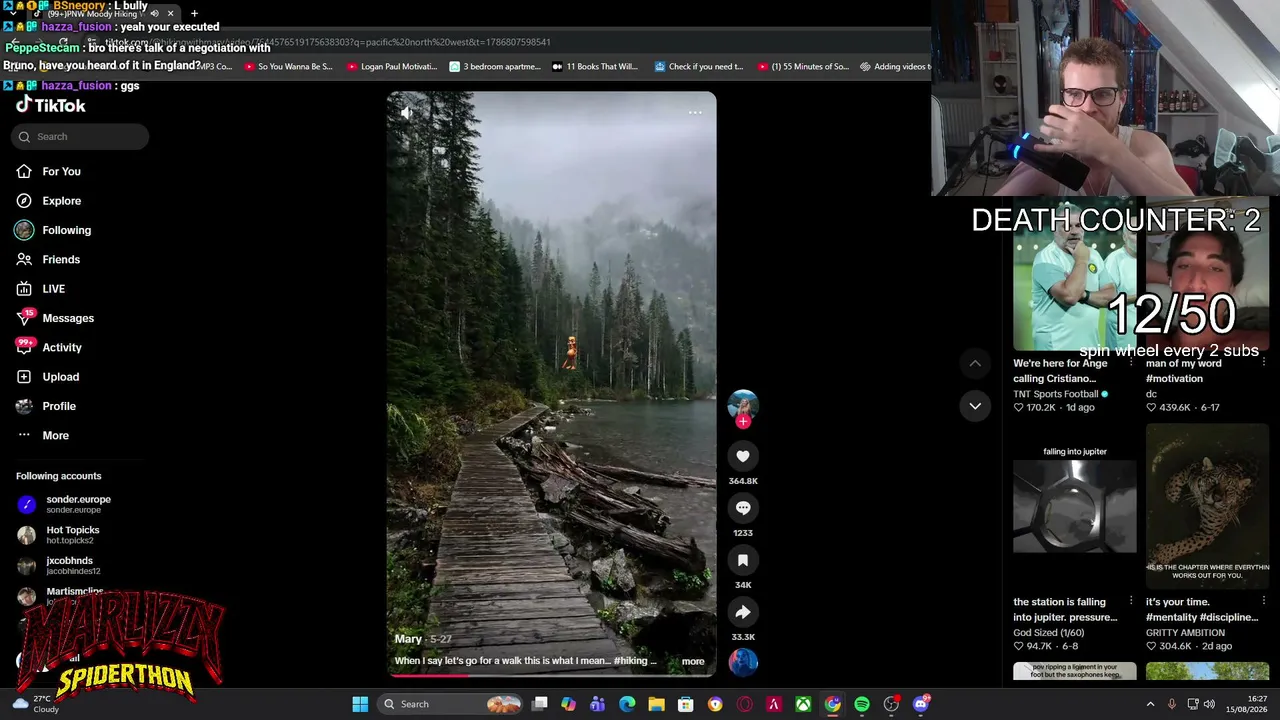
Task: Open Mary's profile name on the video
Action: click(408, 639)
